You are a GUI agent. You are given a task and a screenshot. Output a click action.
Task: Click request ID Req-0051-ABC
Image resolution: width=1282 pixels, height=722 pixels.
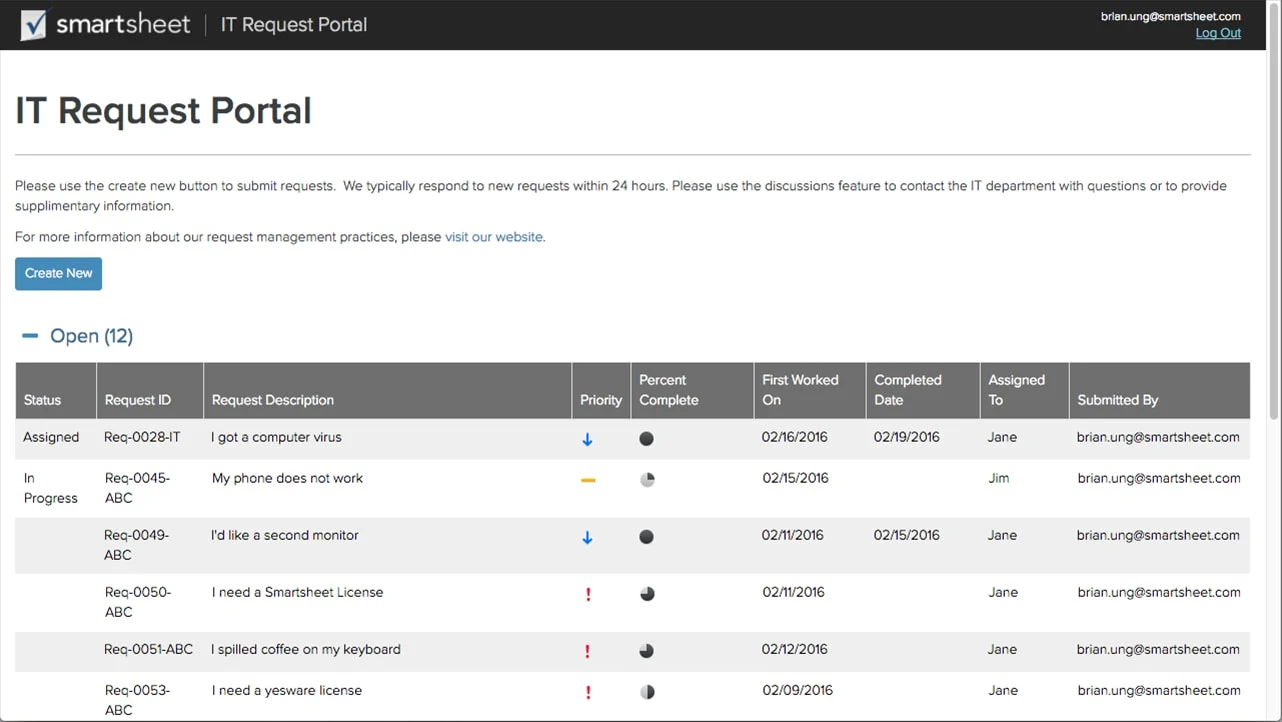149,649
